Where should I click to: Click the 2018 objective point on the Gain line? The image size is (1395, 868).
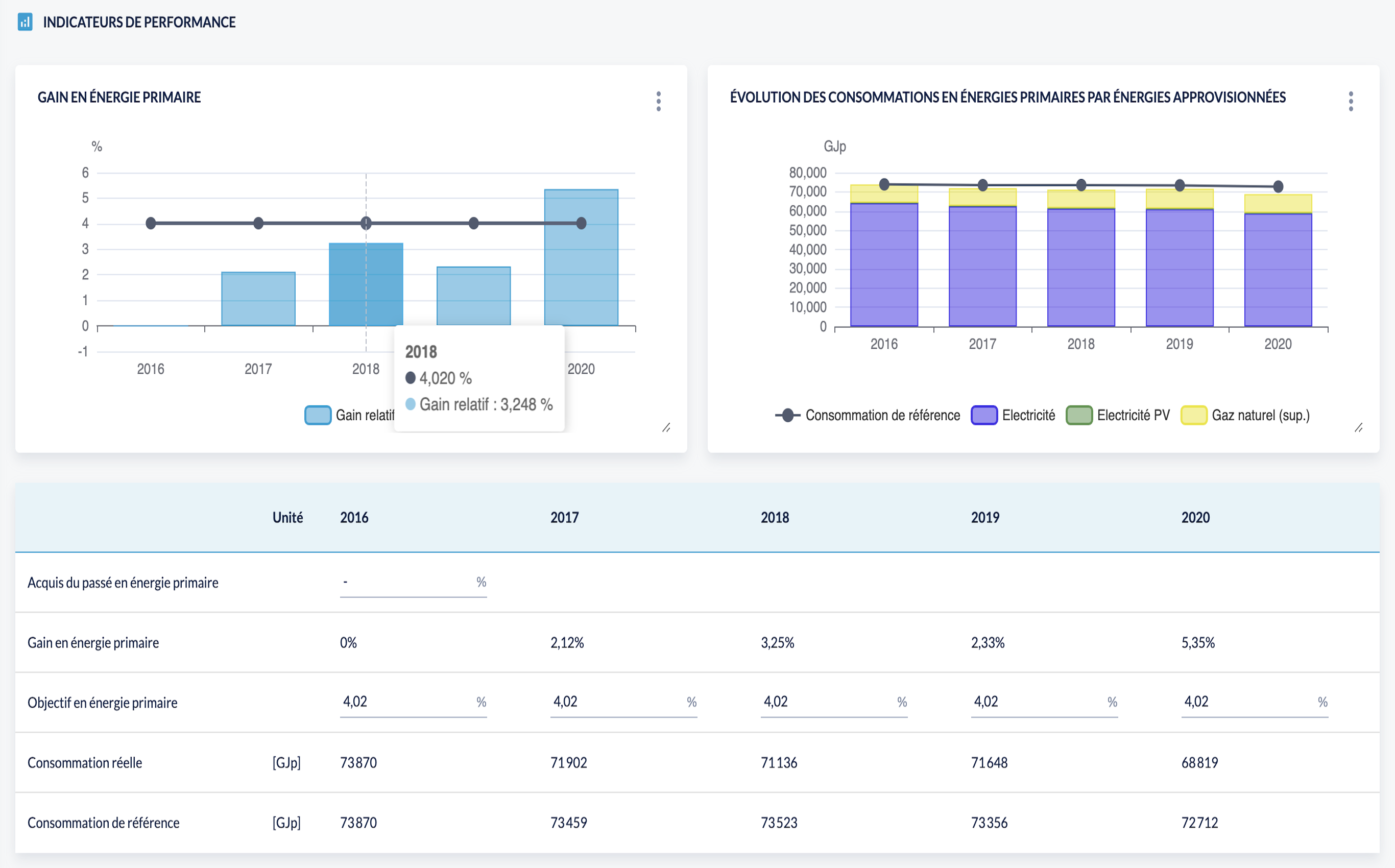[366, 223]
